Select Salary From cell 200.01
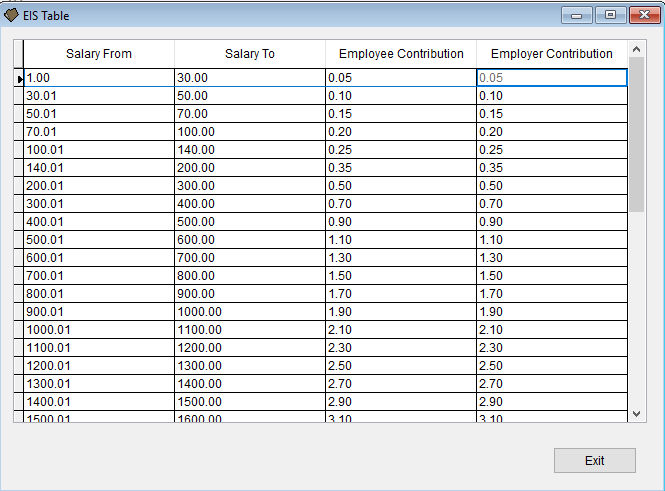 [99, 186]
